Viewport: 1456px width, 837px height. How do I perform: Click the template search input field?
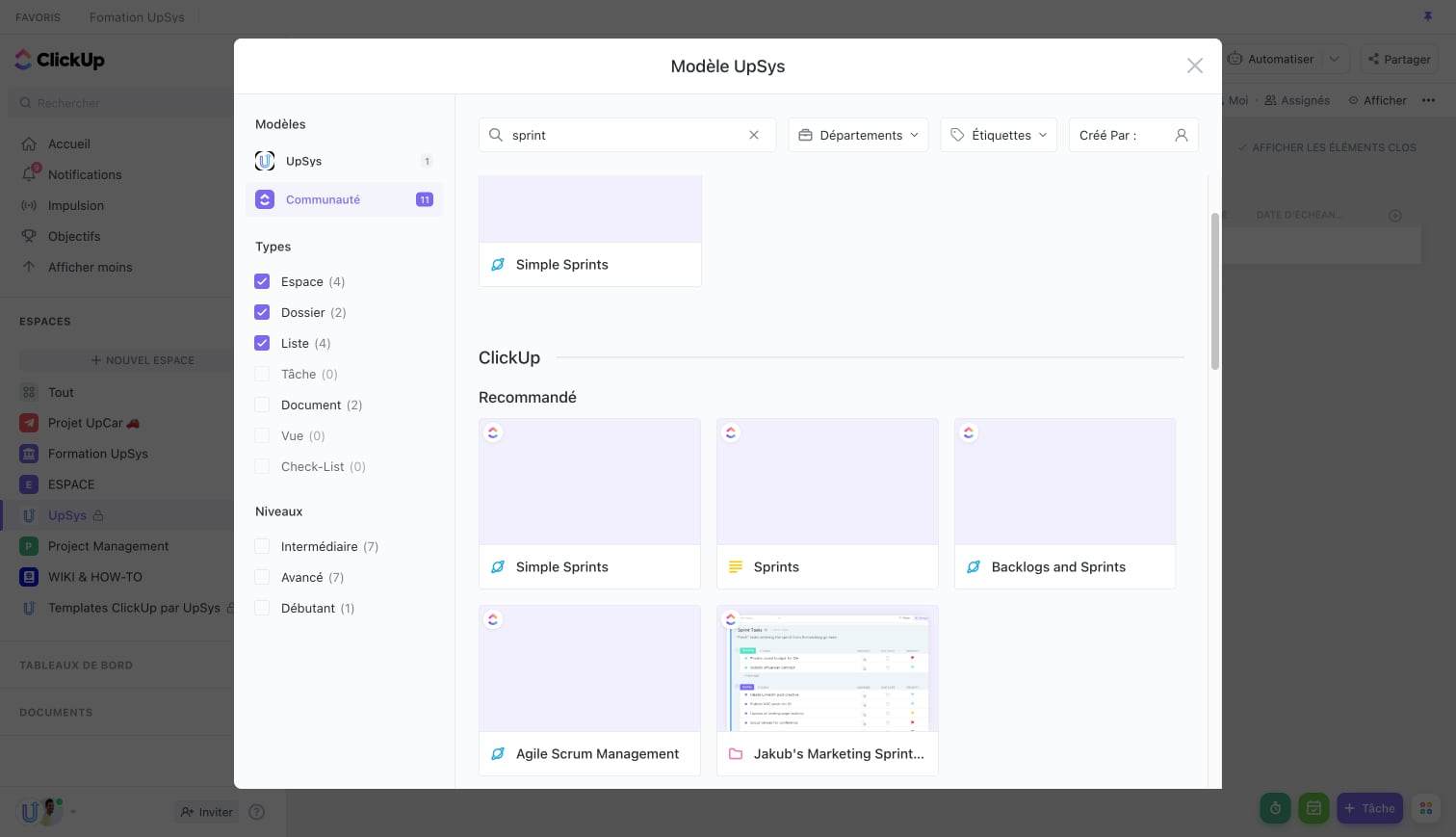[627, 135]
